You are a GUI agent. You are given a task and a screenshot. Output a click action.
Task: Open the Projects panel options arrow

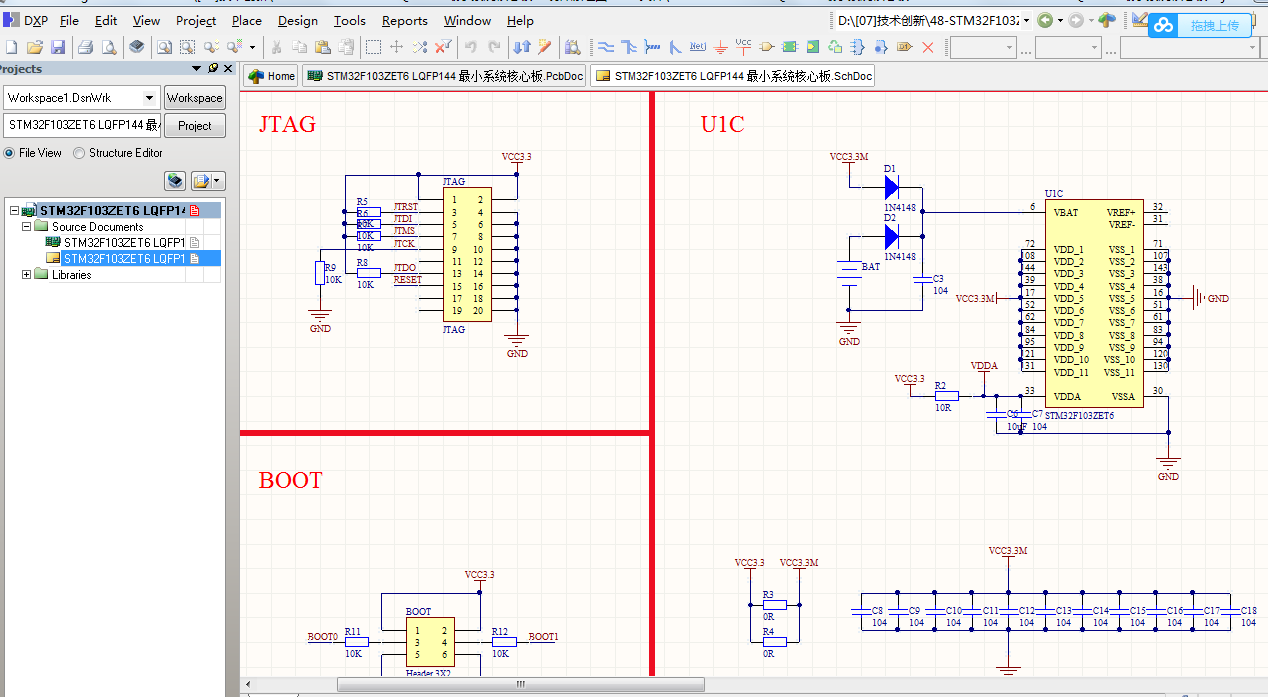[197, 68]
